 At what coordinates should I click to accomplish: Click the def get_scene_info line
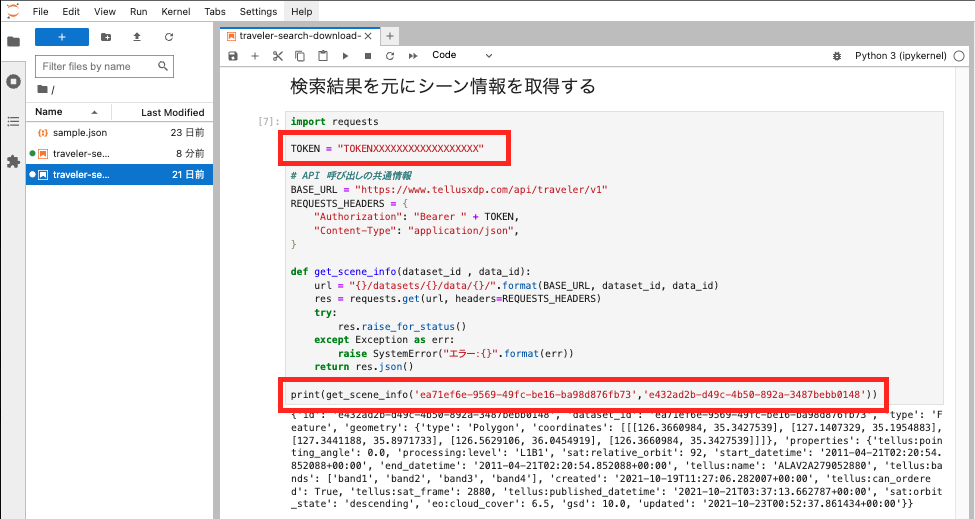(410, 272)
